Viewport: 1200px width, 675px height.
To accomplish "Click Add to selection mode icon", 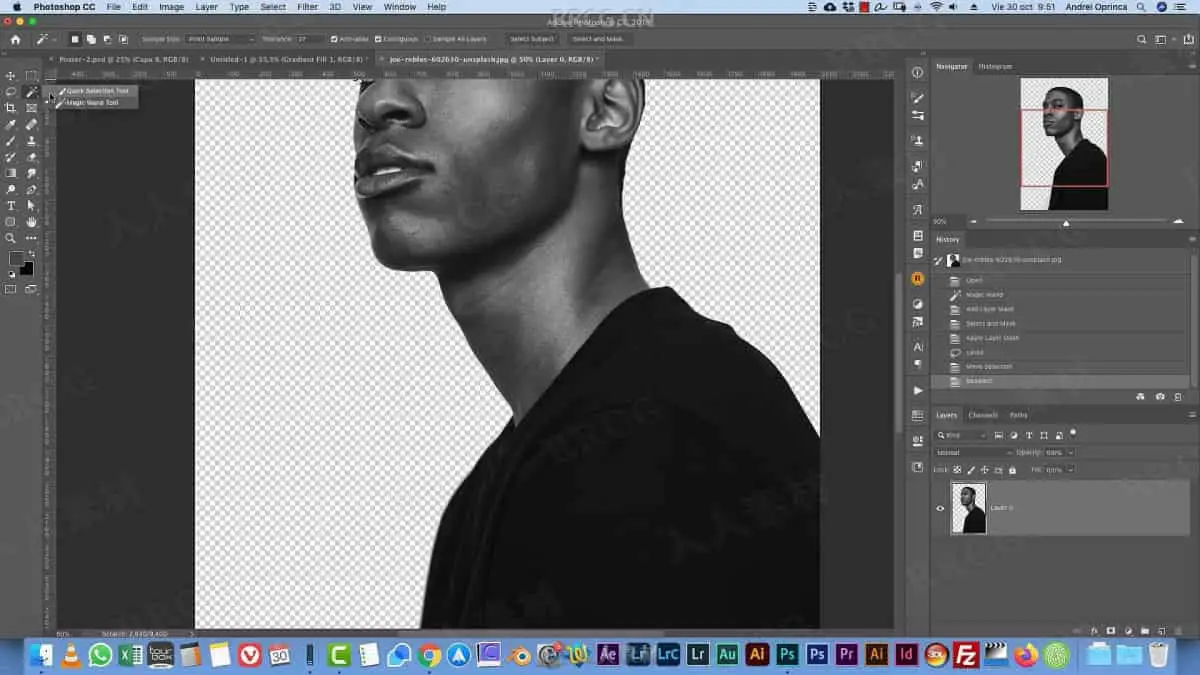I will click(x=91, y=39).
